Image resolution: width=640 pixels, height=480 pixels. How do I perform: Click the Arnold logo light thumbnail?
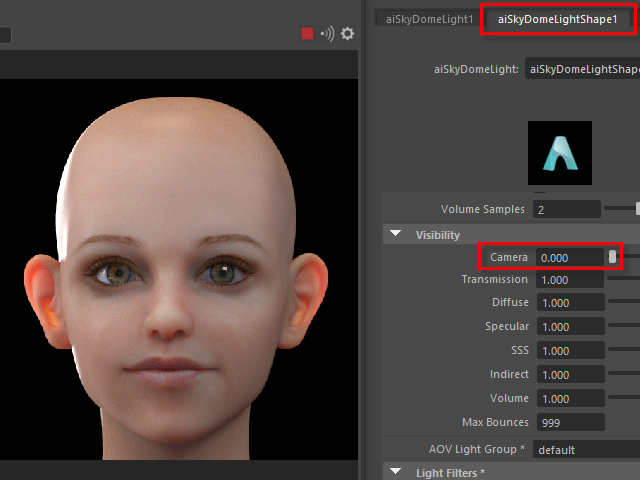tap(559, 153)
